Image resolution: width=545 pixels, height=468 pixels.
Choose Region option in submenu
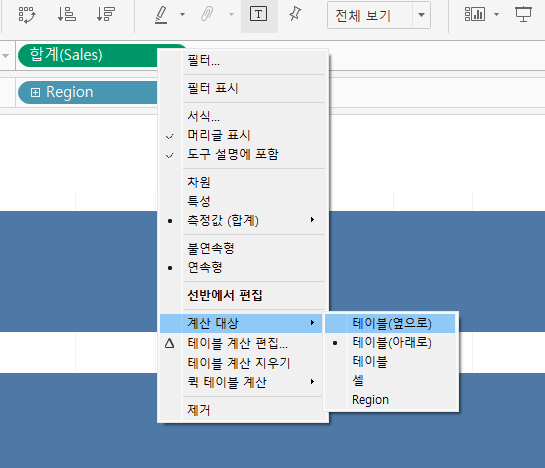[390, 400]
